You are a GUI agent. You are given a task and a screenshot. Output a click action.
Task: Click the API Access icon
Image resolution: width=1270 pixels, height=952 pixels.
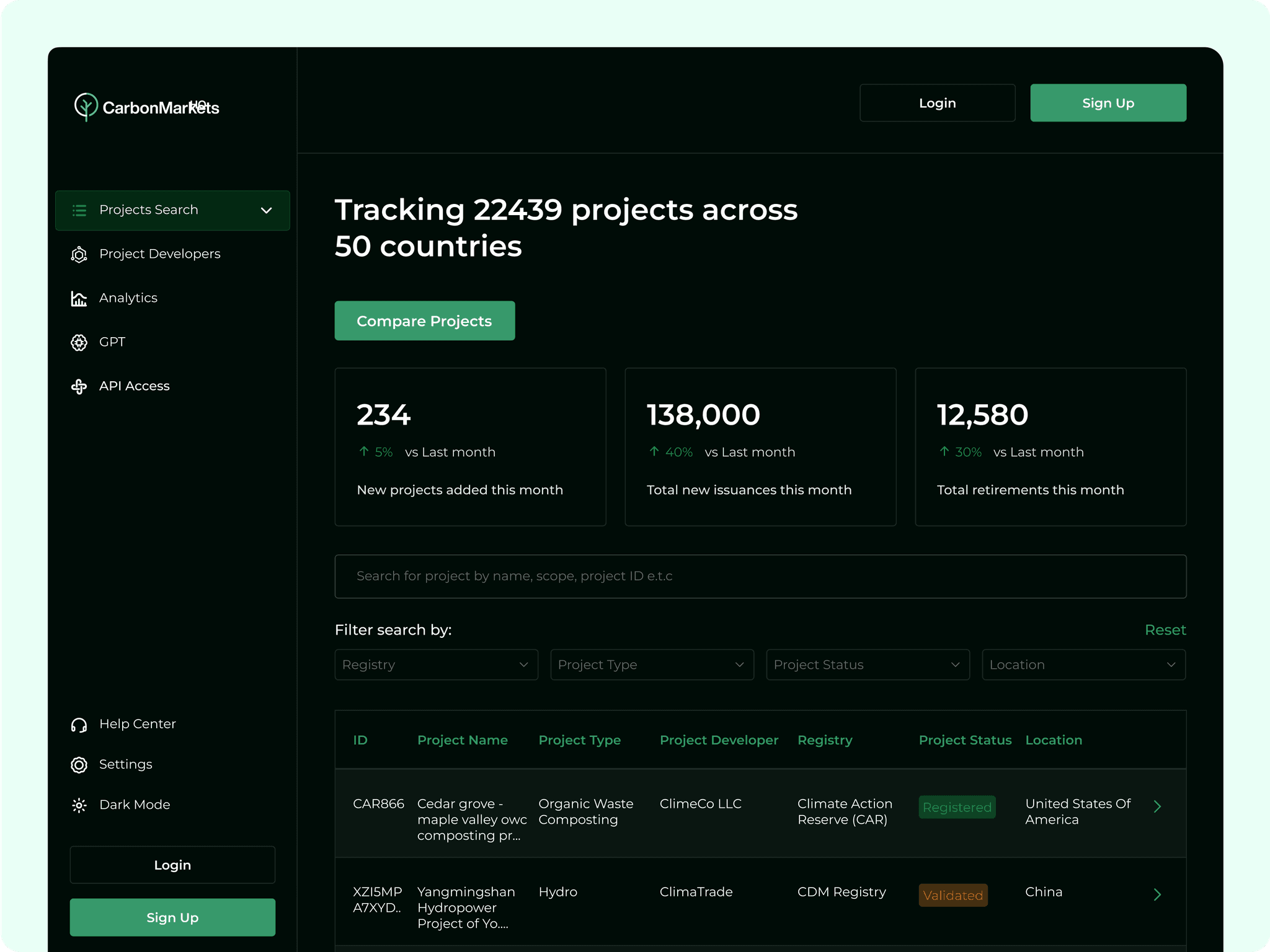(x=79, y=387)
